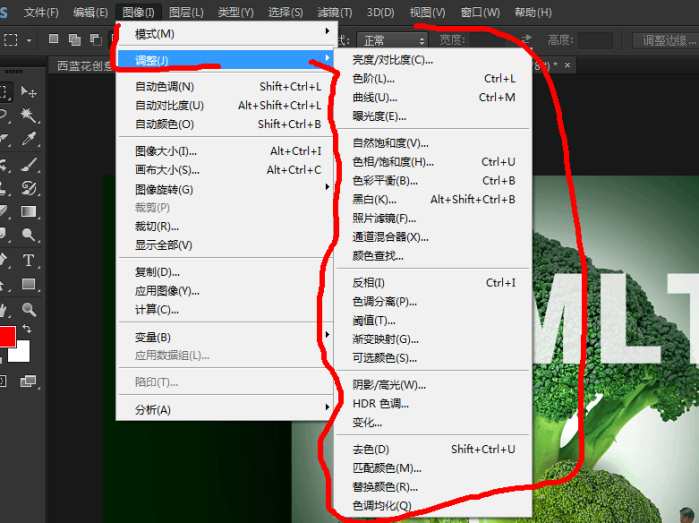Choose 亮度/对比度(C) adjustment
The height and width of the screenshot is (523, 699).
tap(433, 60)
